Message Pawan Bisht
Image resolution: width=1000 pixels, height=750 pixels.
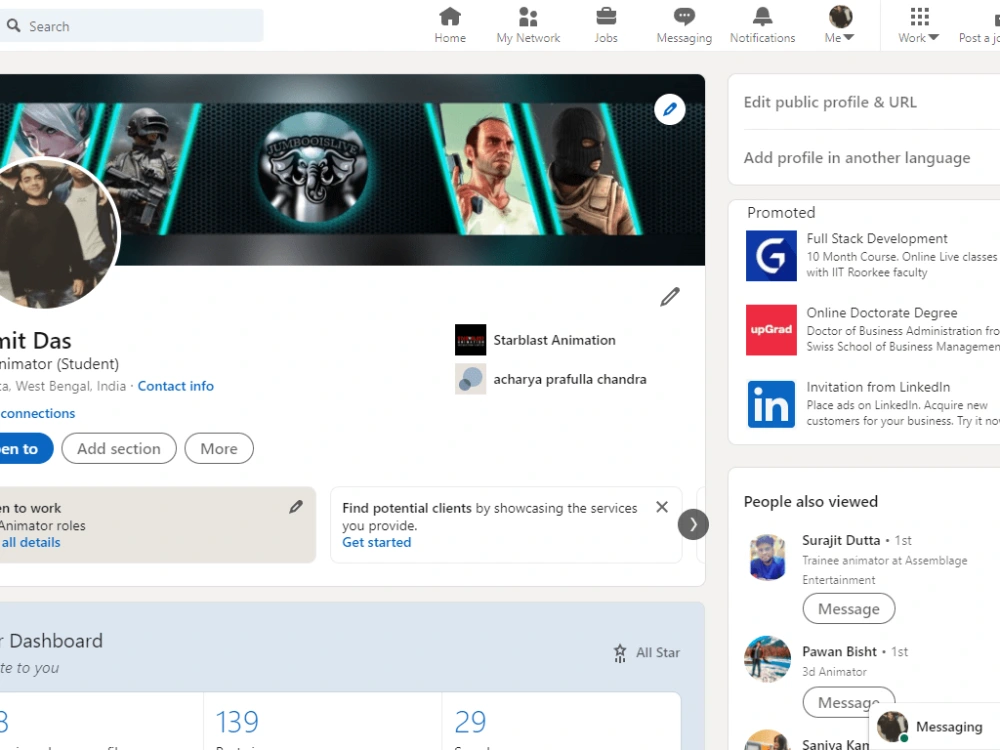848,702
